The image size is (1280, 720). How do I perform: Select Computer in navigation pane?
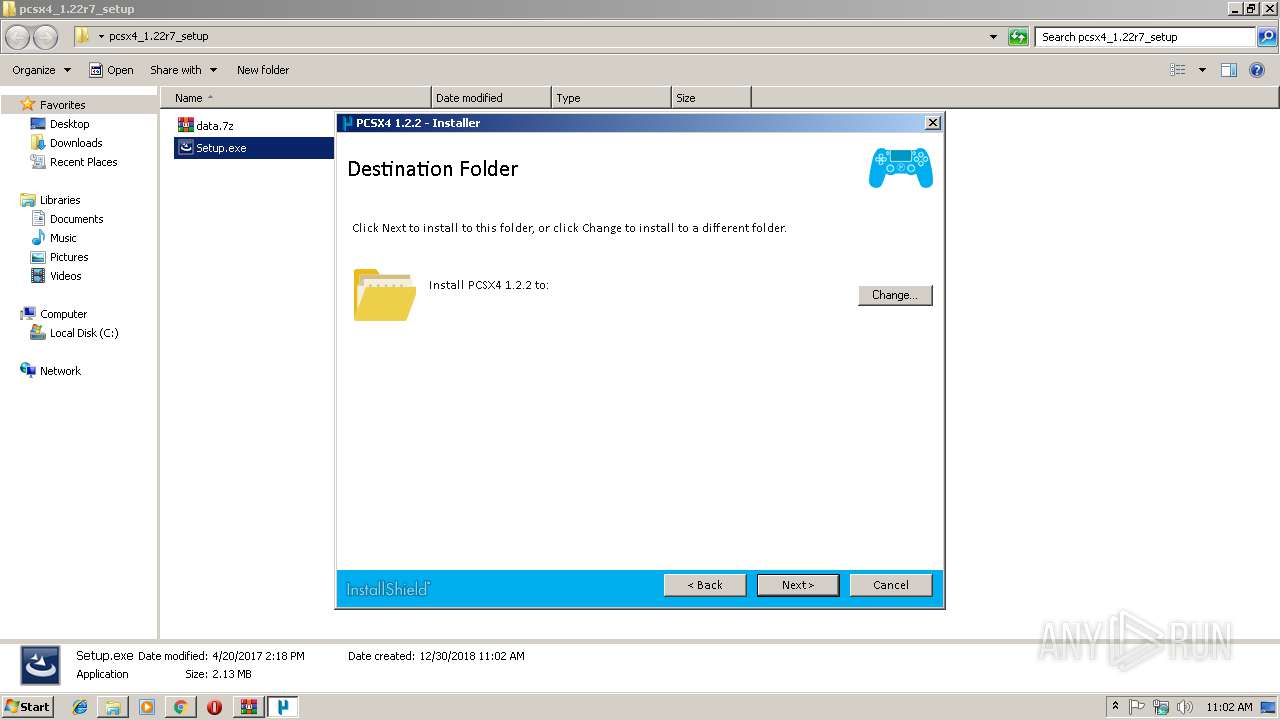point(63,314)
